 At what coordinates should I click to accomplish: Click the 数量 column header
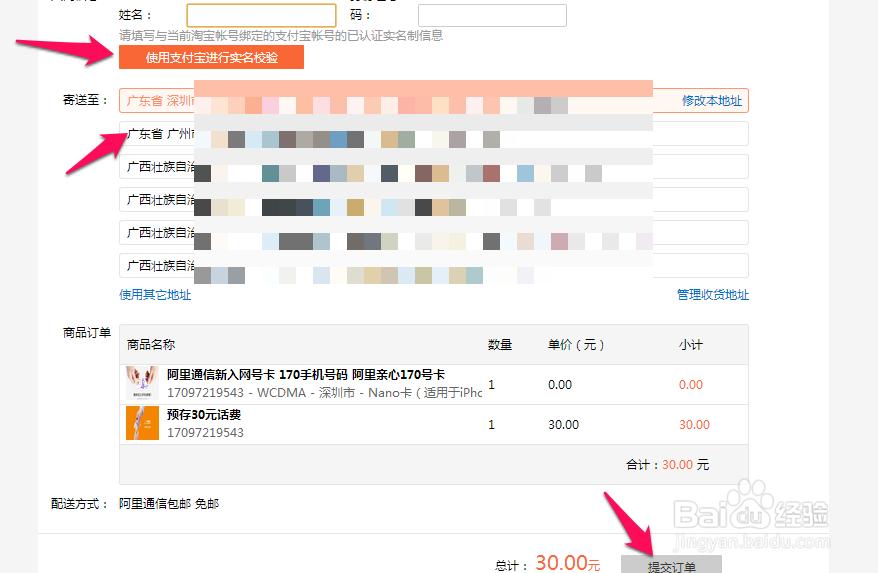pyautogui.click(x=499, y=344)
